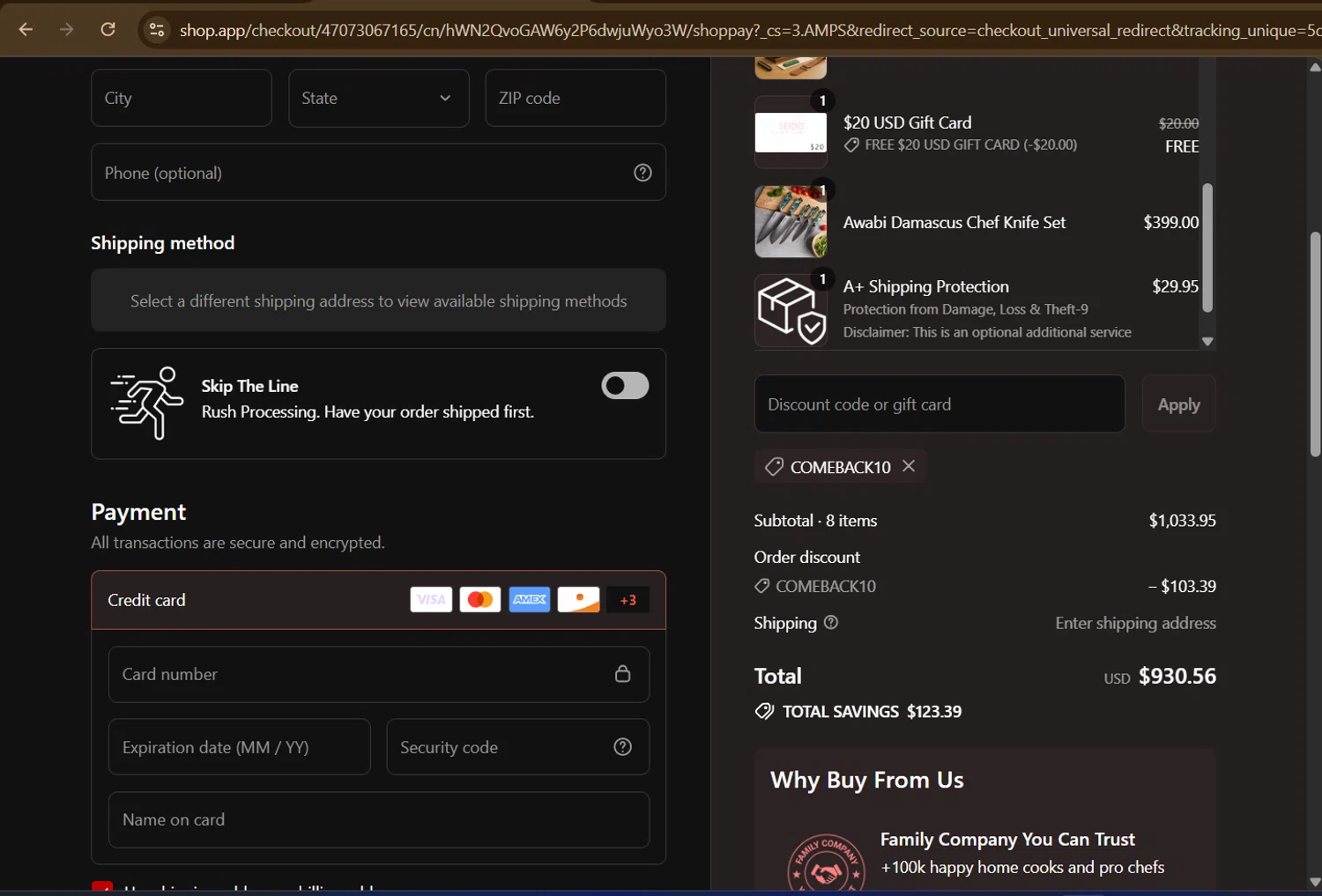Click the checkout URL in address bar

coord(749,30)
